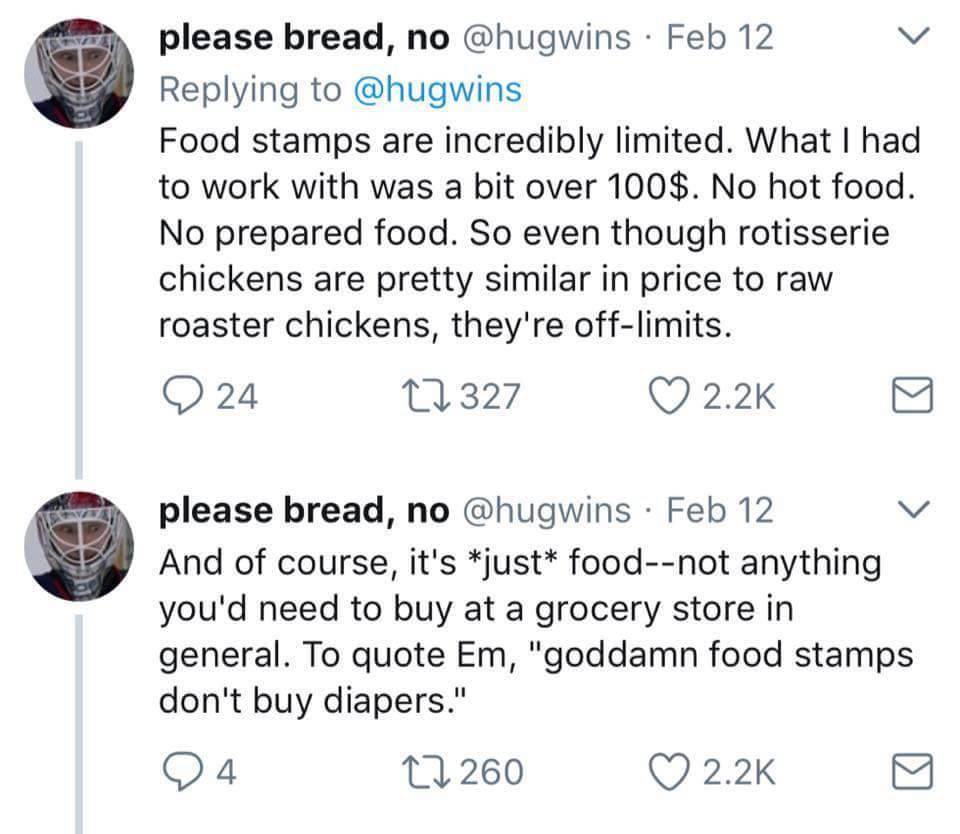This screenshot has width=960, height=834.
Task: Click 'please bread, no' name on second tweet
Action: click(x=305, y=510)
